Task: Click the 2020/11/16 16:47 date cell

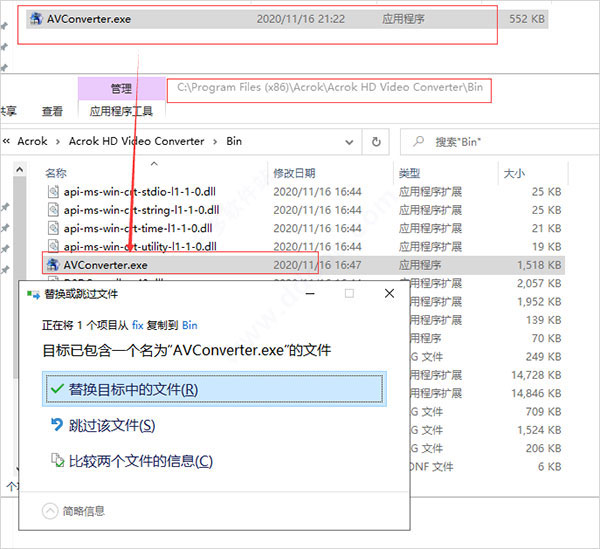Action: pos(317,265)
